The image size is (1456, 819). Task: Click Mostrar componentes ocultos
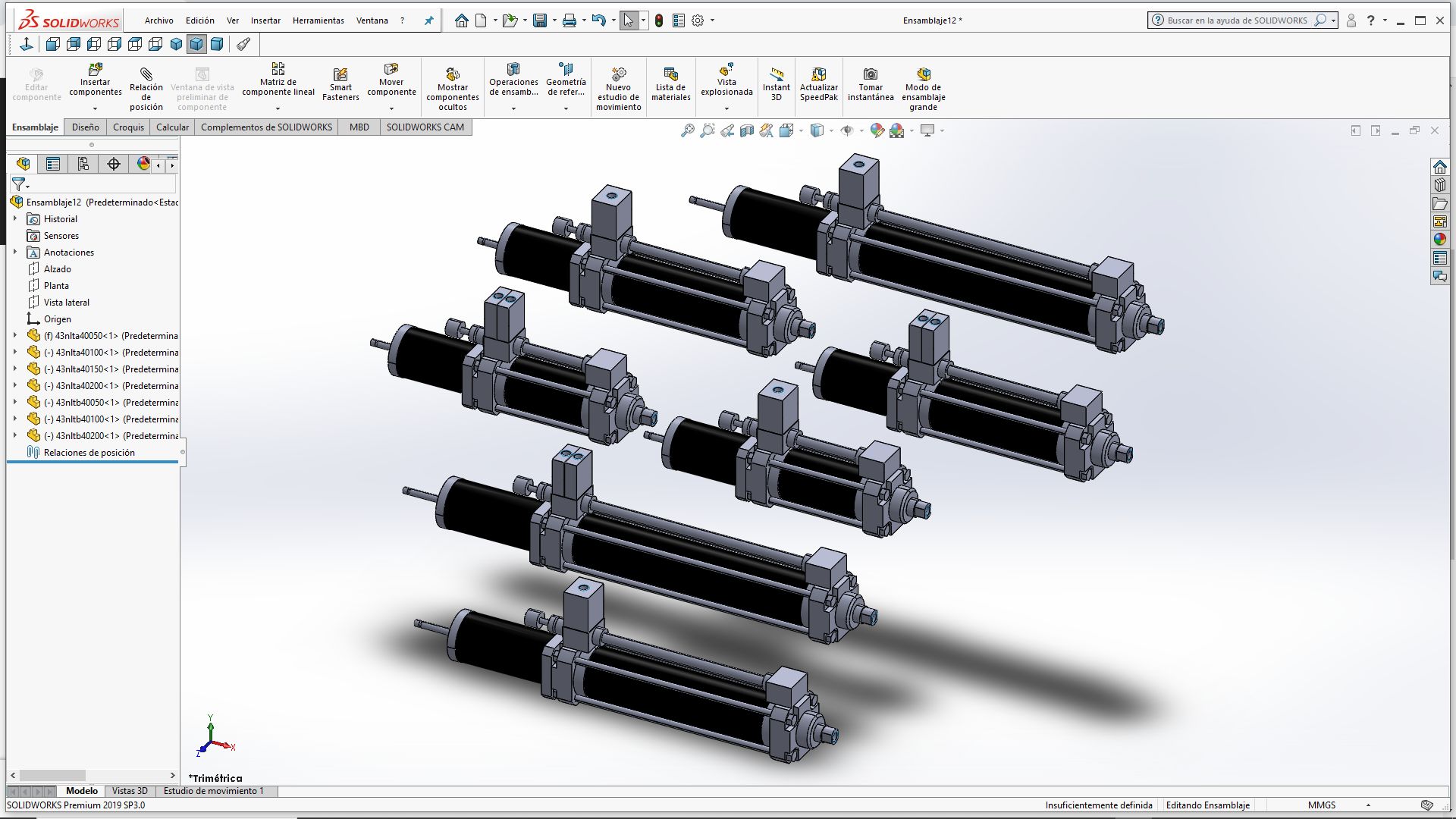[453, 88]
